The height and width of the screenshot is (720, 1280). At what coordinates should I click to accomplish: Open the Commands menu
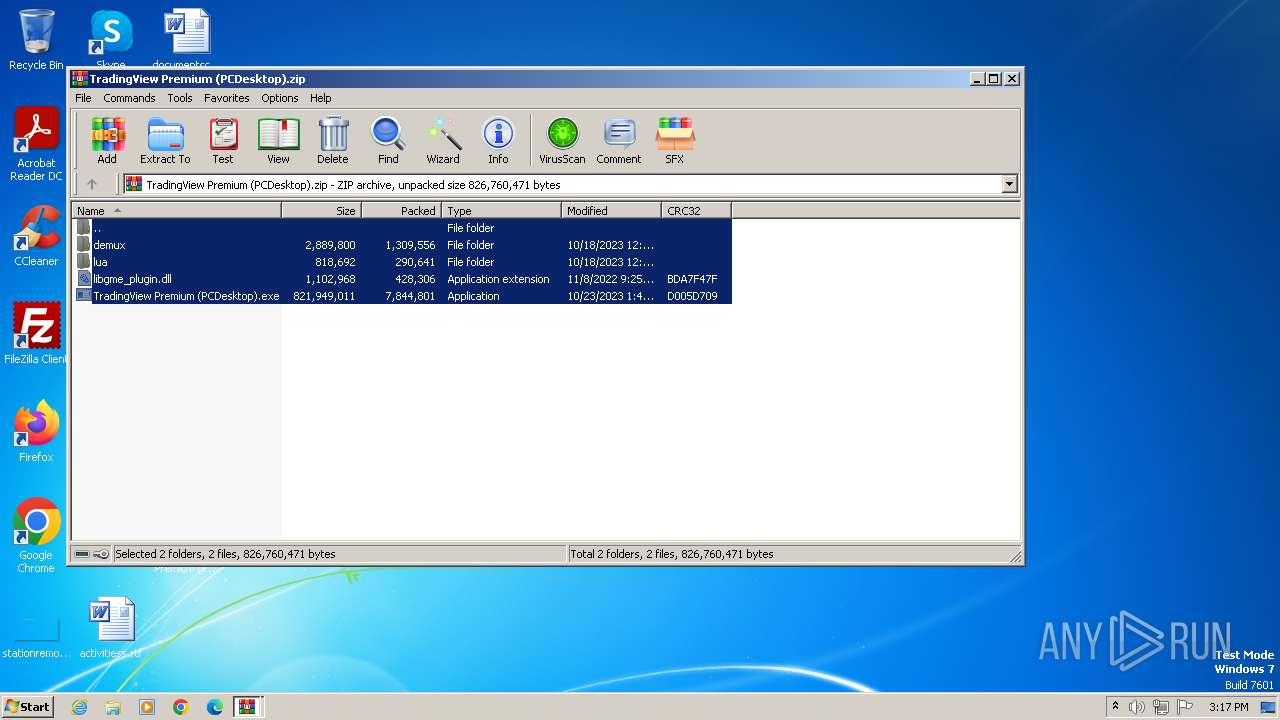click(129, 98)
